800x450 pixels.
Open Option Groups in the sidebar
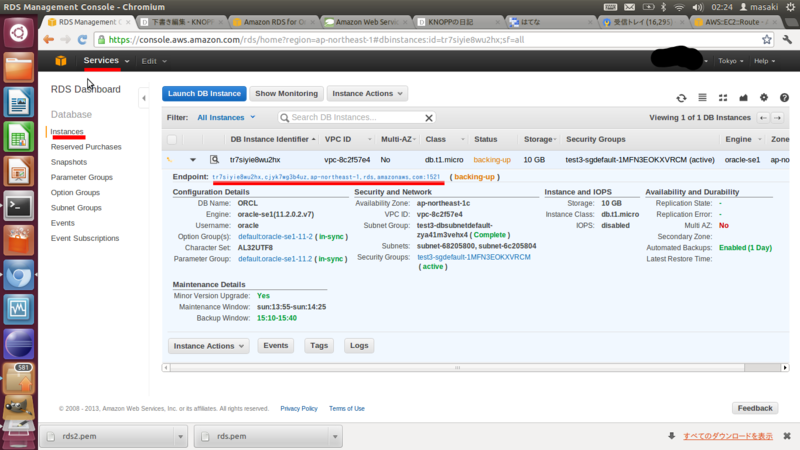coord(76,193)
